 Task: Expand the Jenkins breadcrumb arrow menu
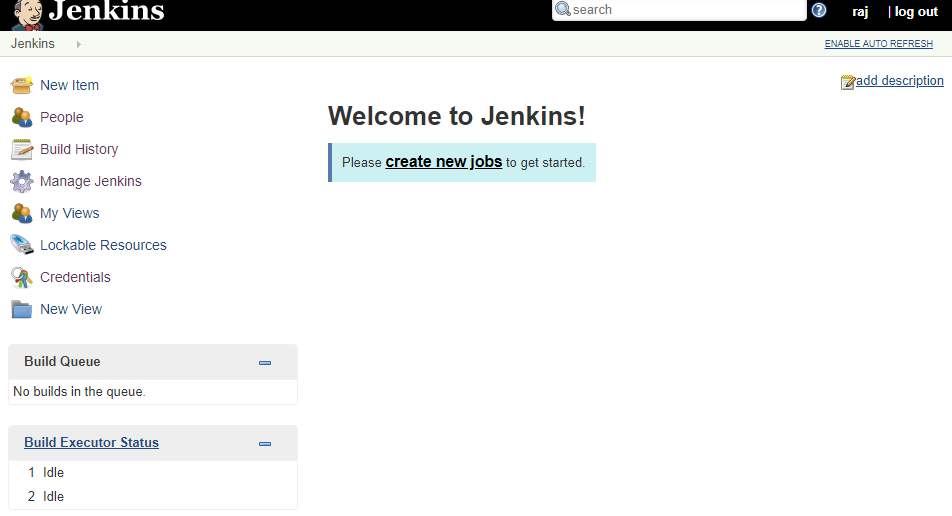78,44
